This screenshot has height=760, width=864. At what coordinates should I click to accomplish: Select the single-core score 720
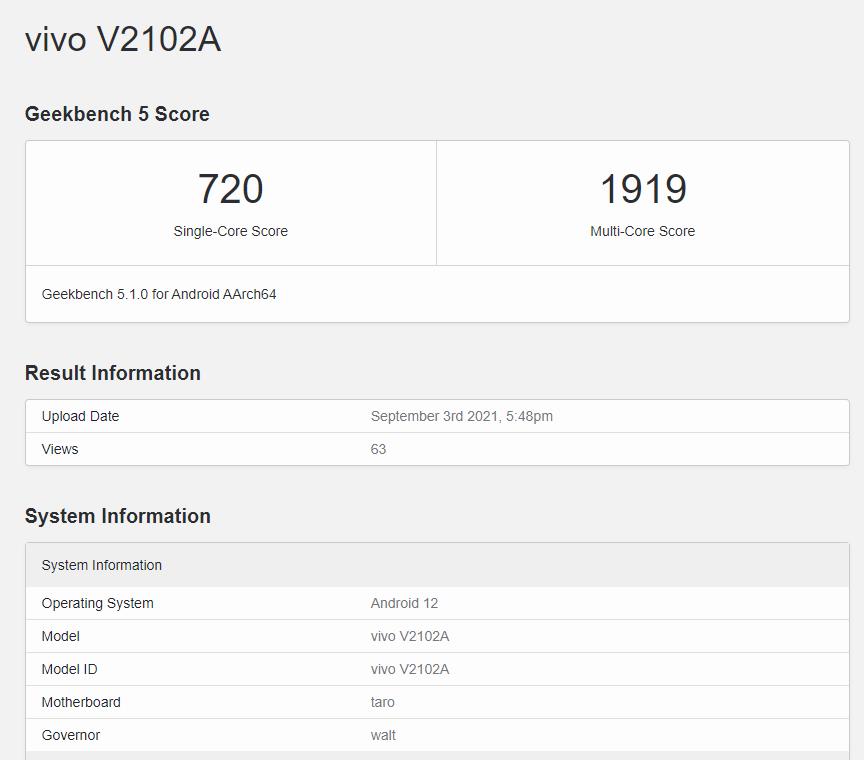pos(230,189)
